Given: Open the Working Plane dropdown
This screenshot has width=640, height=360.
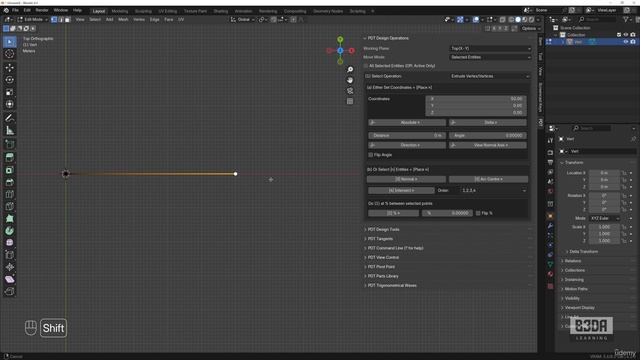Looking at the screenshot, I should 490,48.
